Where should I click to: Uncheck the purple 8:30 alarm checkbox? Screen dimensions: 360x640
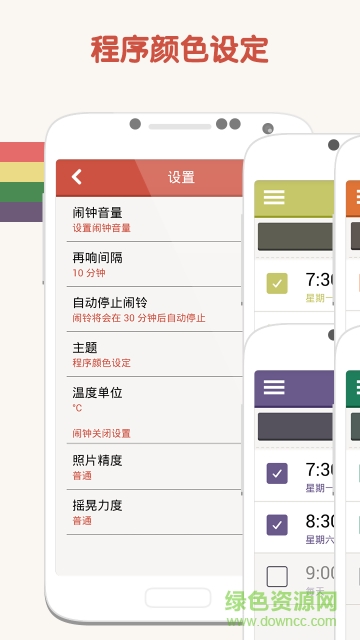(x=277, y=525)
